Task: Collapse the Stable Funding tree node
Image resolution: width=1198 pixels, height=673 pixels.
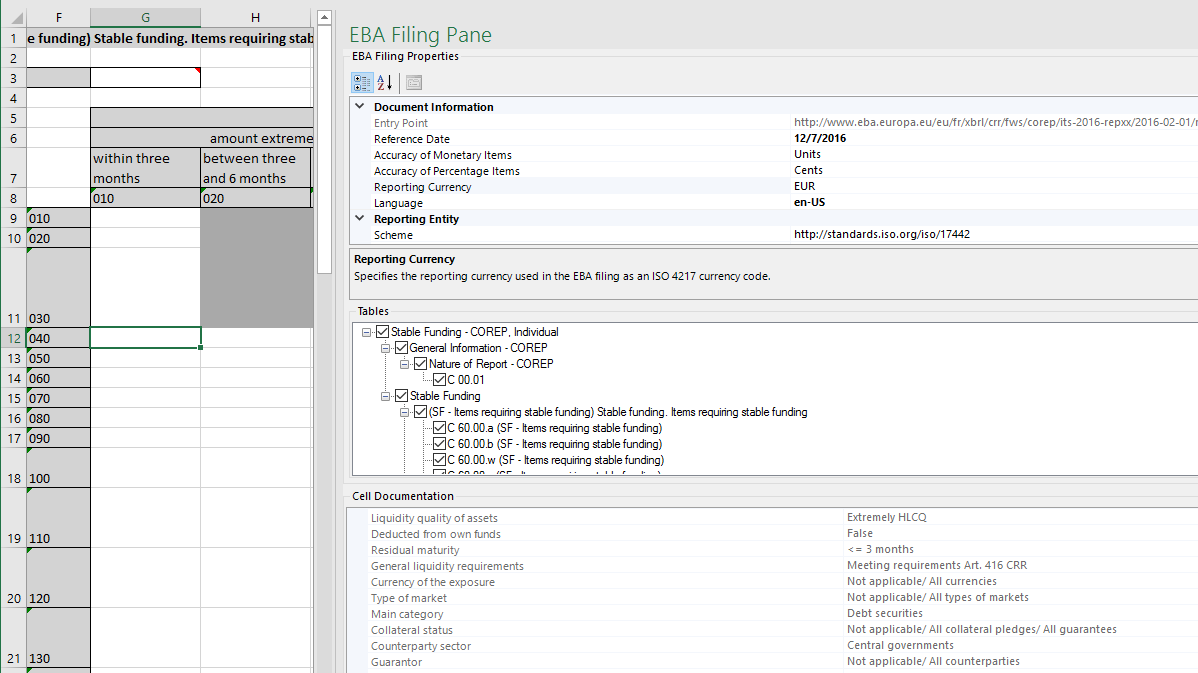Action: [x=386, y=396]
